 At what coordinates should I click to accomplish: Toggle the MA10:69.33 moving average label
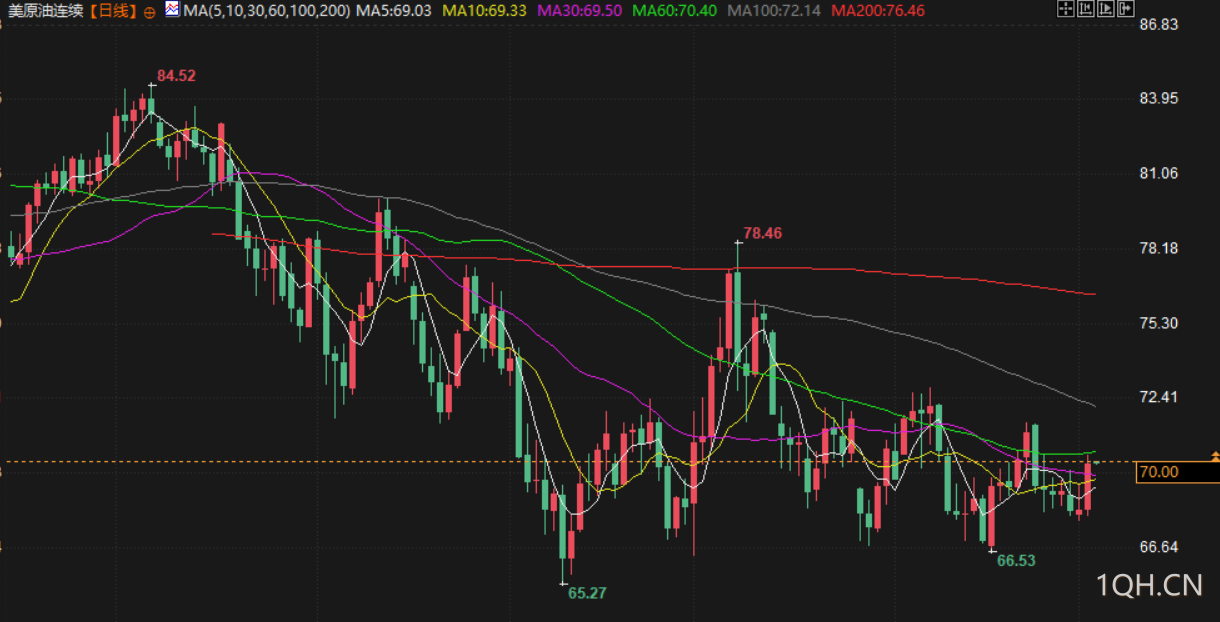[484, 10]
